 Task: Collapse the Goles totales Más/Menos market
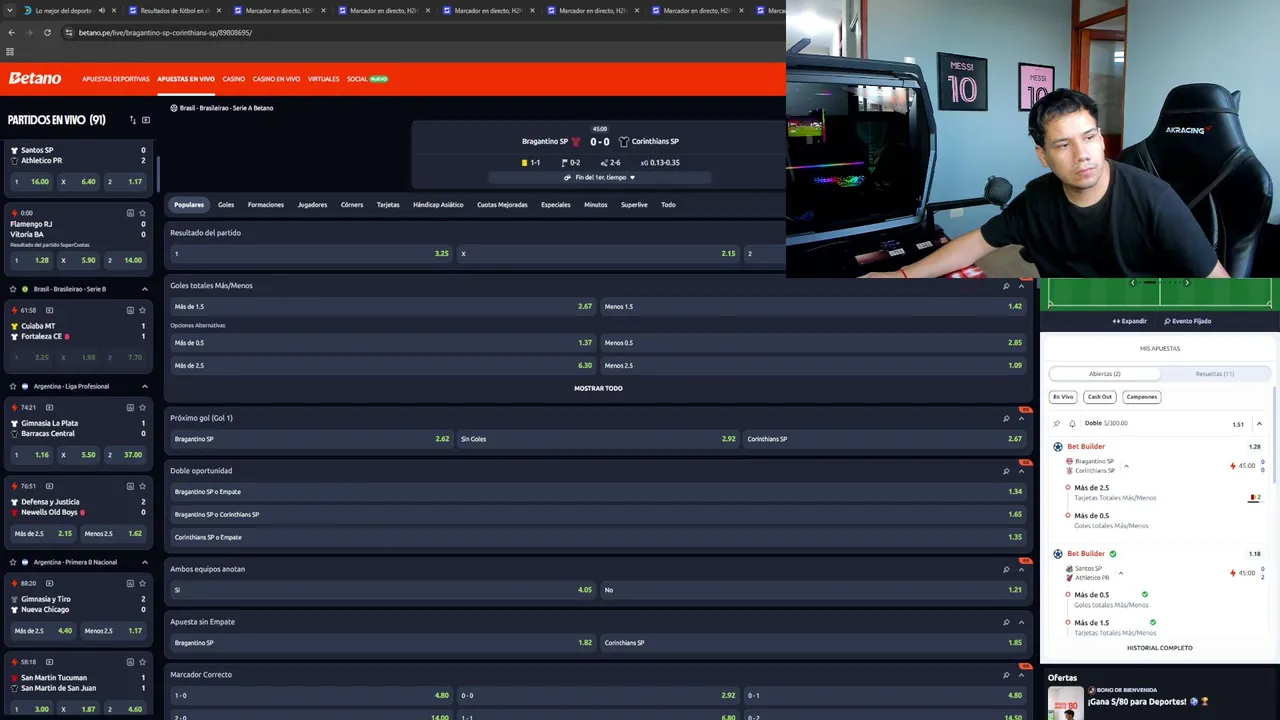pos(1021,286)
